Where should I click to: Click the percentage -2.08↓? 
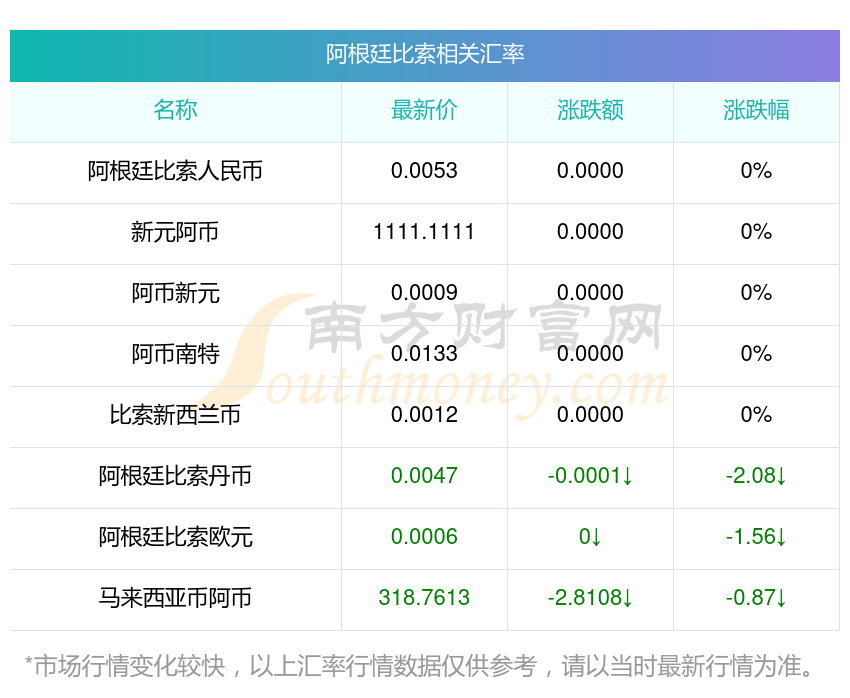[x=756, y=476]
